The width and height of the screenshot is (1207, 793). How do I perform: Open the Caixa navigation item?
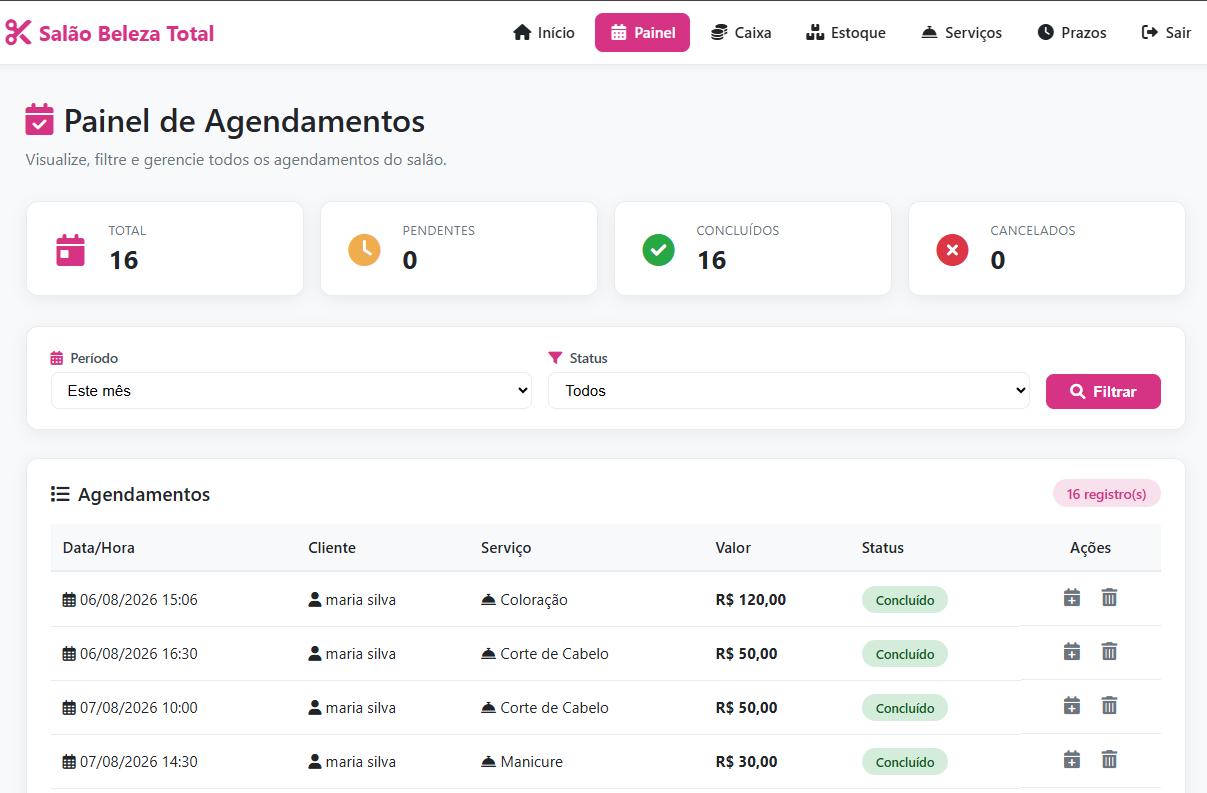click(x=741, y=33)
